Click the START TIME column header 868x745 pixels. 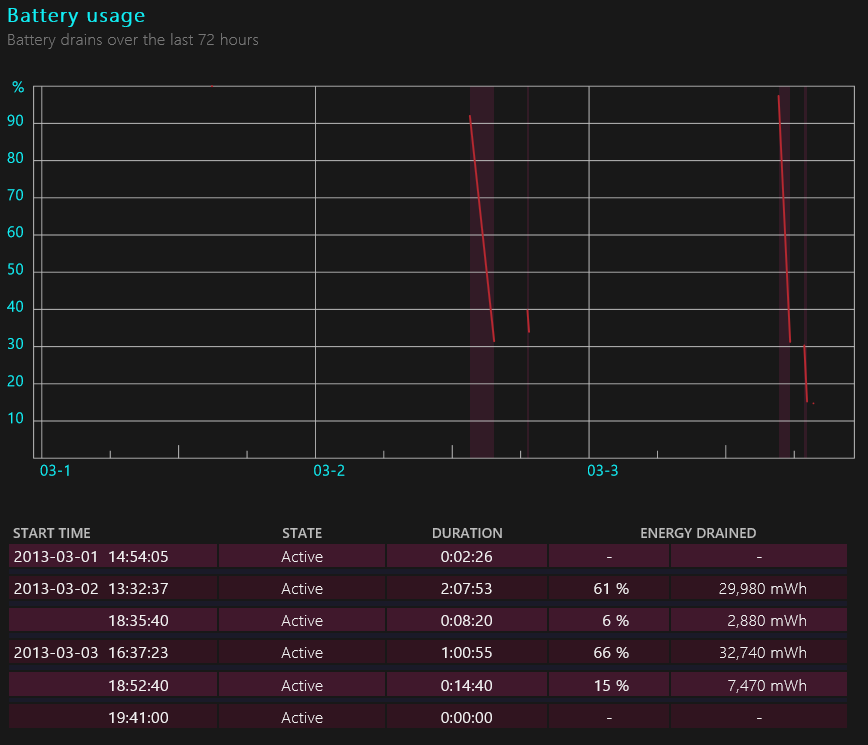click(x=51, y=533)
